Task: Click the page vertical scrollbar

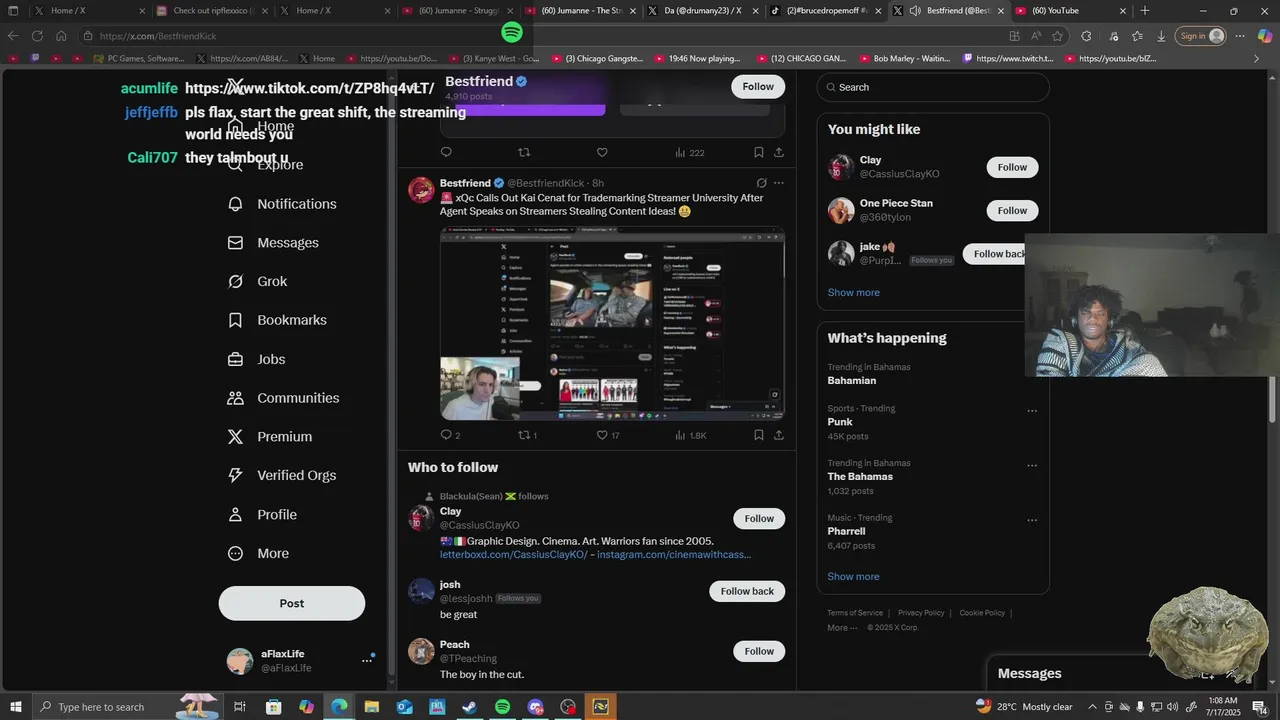Action: coord(1273,398)
